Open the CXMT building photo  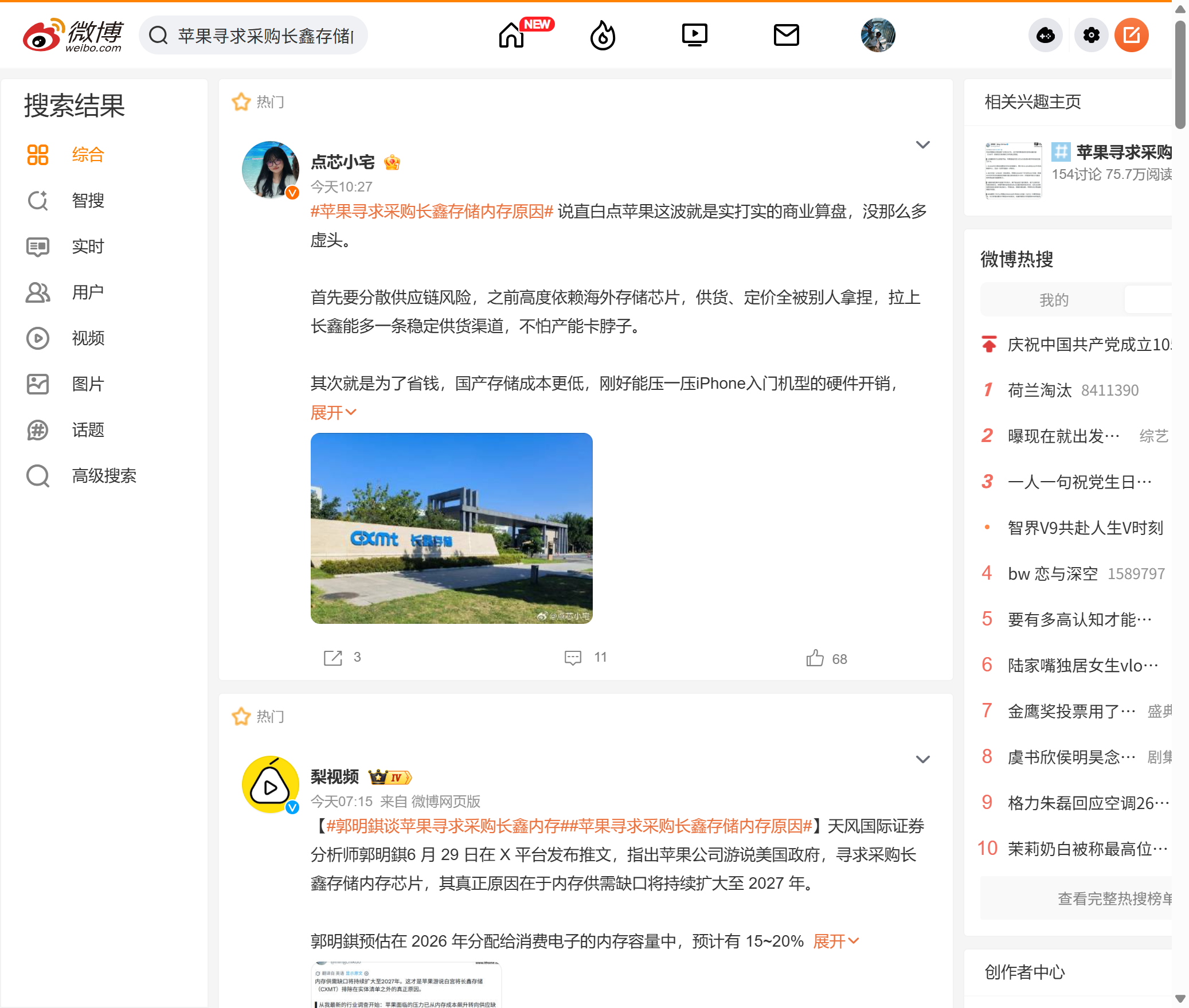pos(451,528)
